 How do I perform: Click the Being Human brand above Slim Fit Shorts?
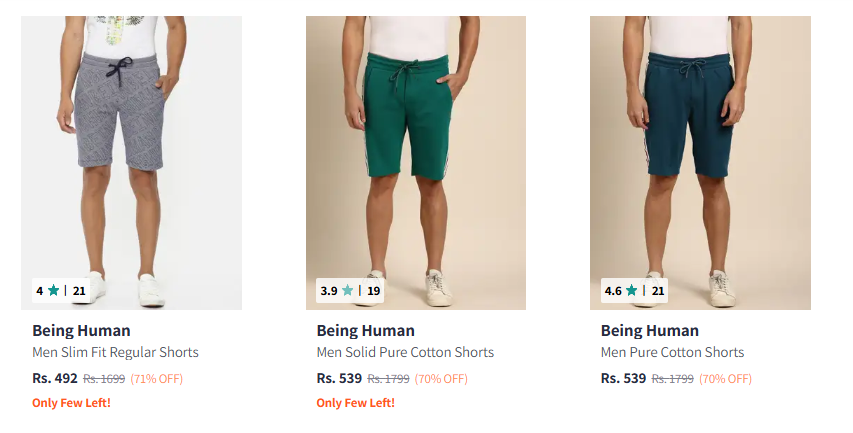81,330
